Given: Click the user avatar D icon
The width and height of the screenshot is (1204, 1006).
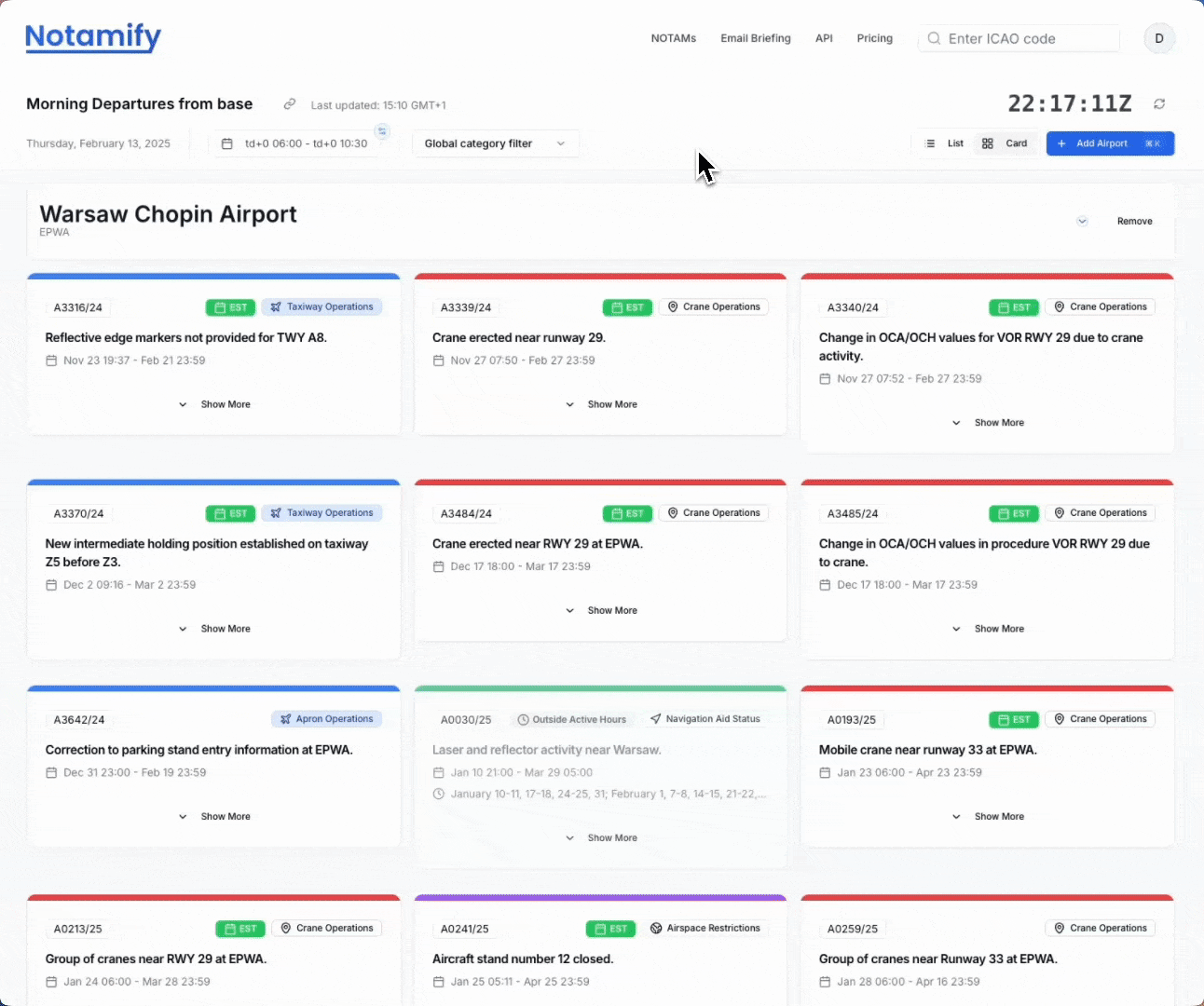Looking at the screenshot, I should [1159, 38].
